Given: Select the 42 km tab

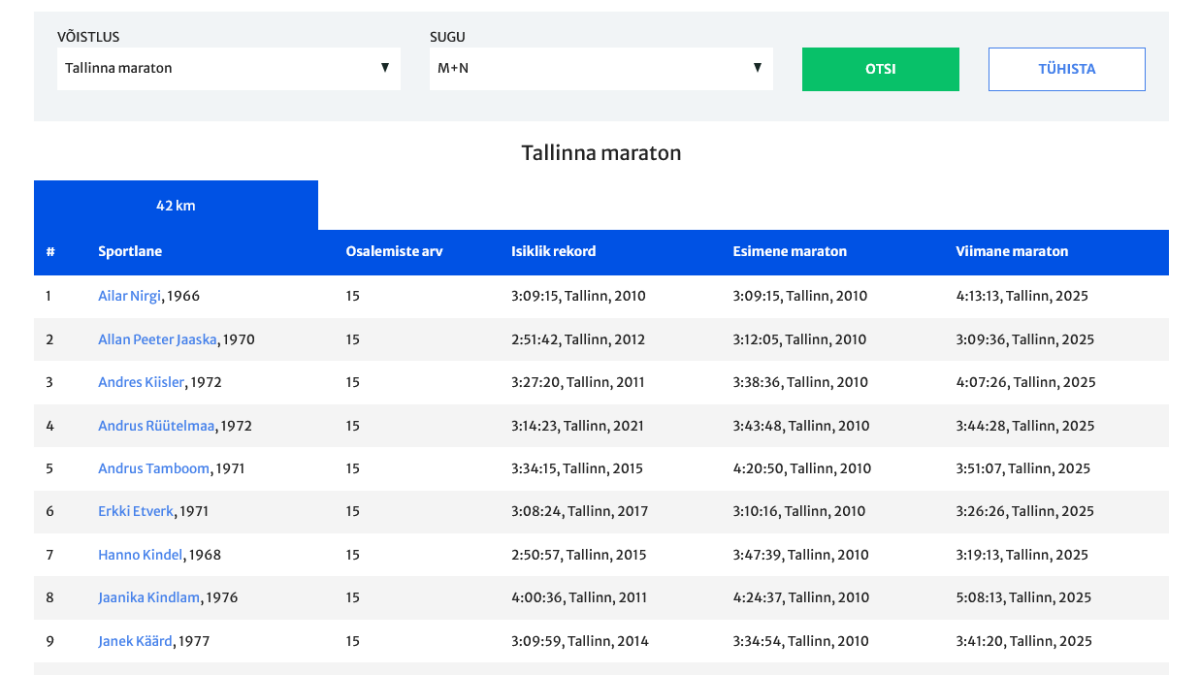Looking at the screenshot, I should click(176, 206).
